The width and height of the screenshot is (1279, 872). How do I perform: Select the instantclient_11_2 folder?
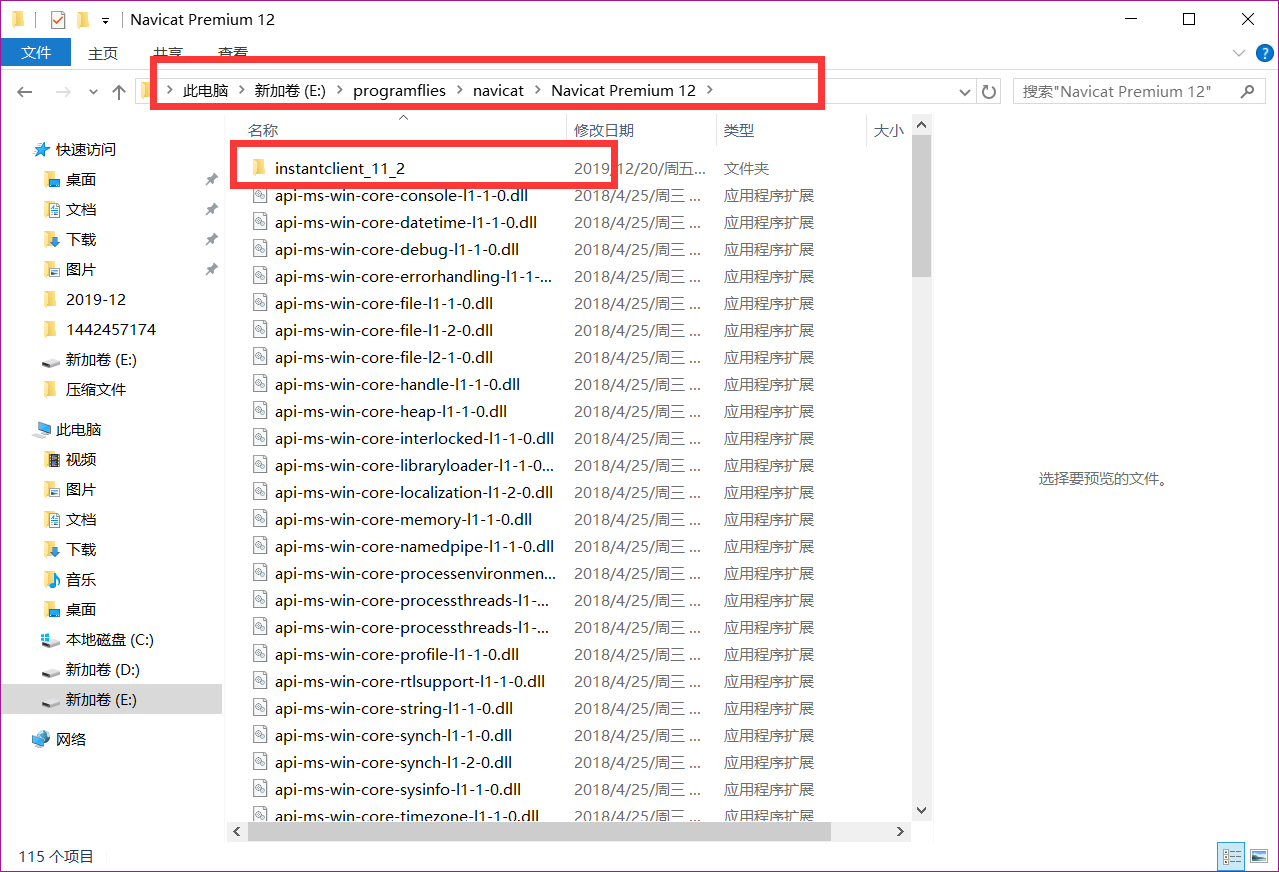(x=340, y=169)
